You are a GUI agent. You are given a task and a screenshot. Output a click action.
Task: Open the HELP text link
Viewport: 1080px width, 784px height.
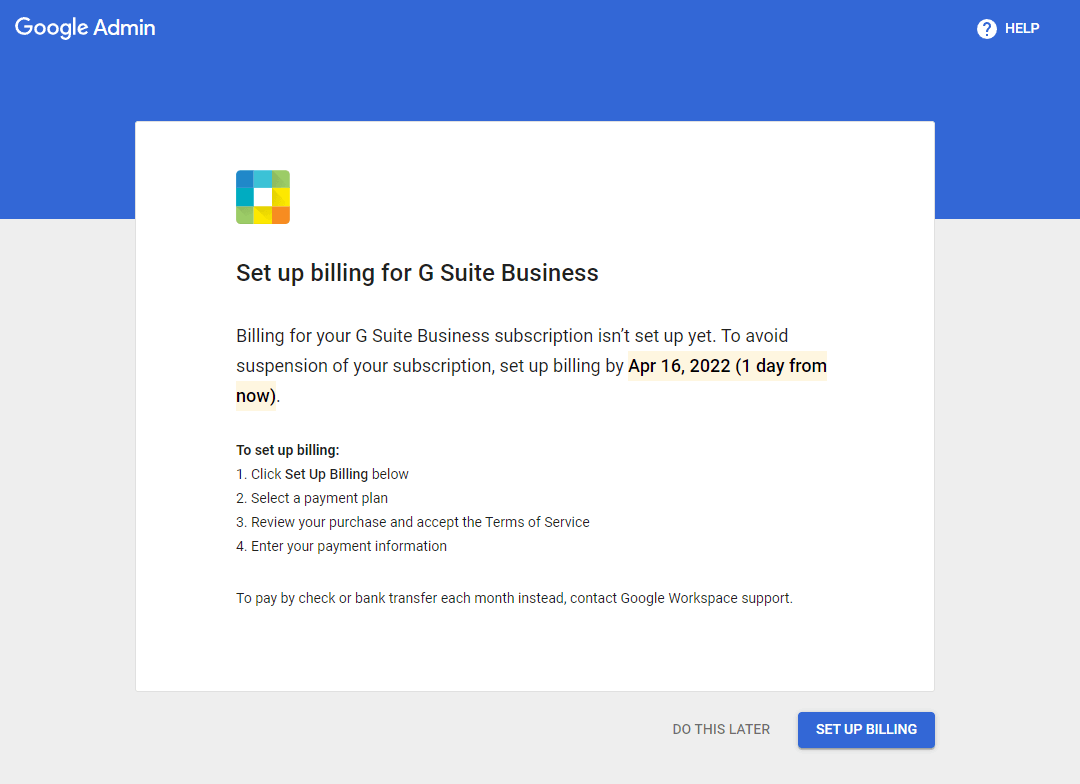(1022, 29)
